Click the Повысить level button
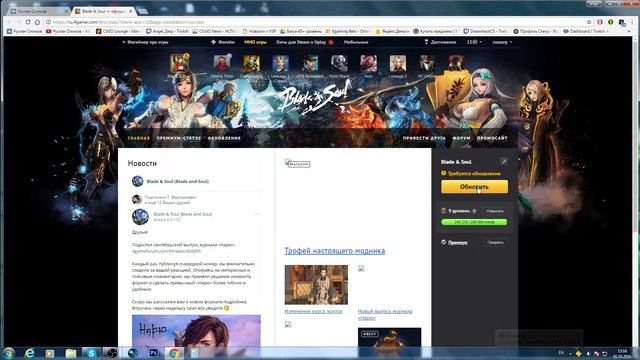This screenshot has height=360, width=640. click(x=495, y=211)
